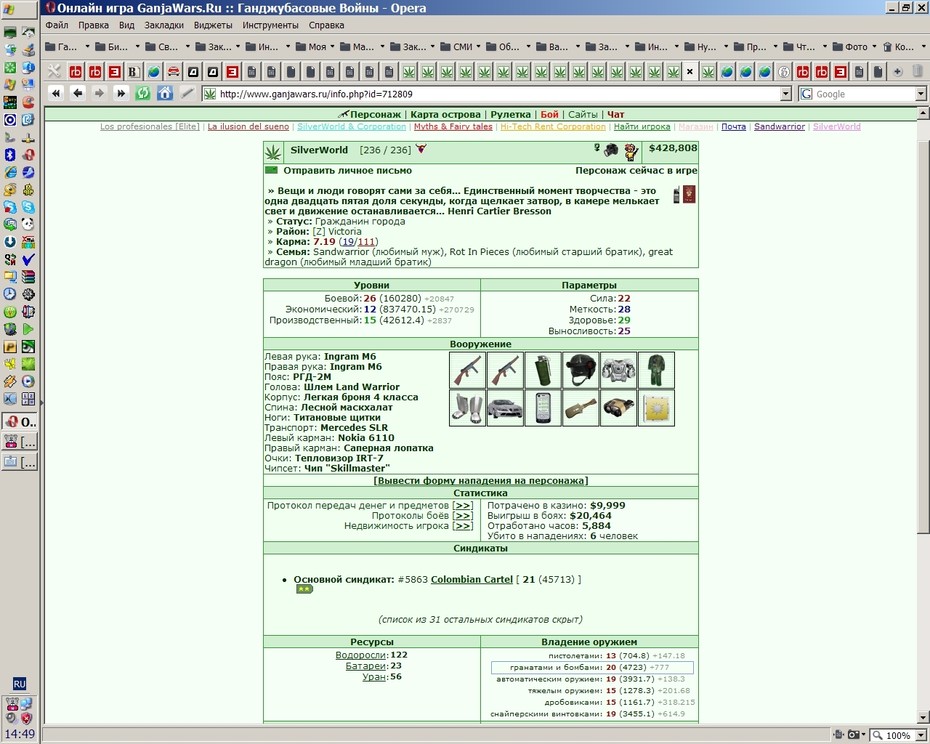Click the page vertical scrollbar down arrow

[923, 717]
